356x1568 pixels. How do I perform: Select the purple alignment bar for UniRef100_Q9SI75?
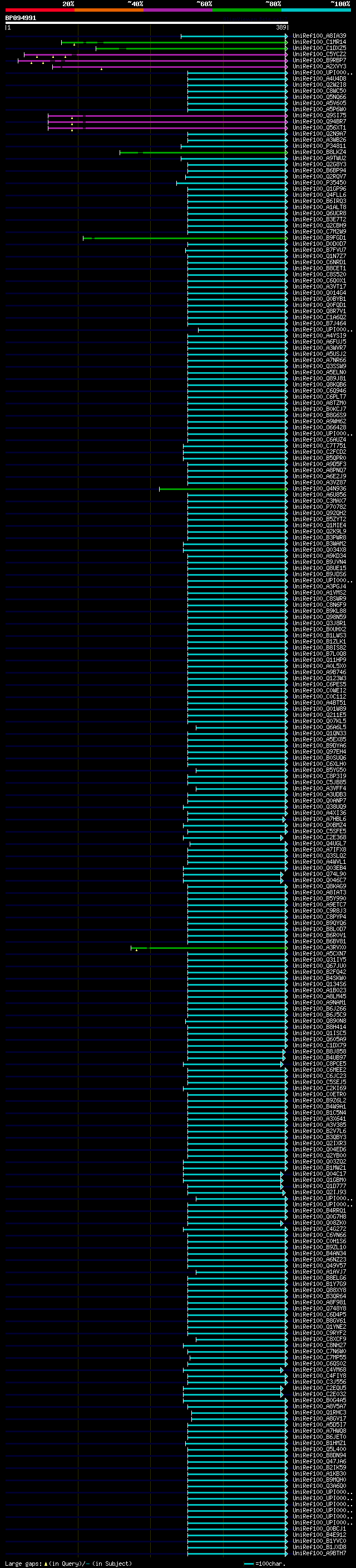click(x=167, y=116)
